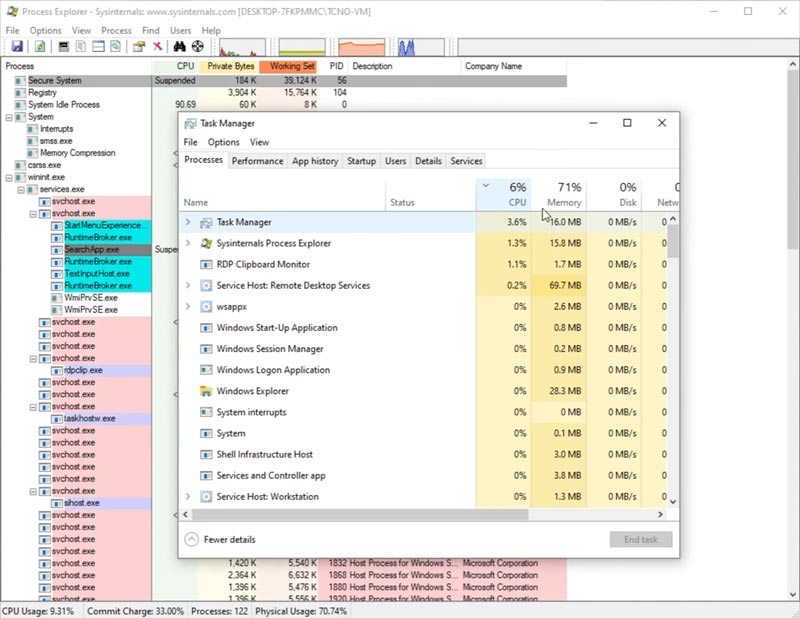Open Task Manager's View menu
Viewport: 800px width, 618px height.
259,142
